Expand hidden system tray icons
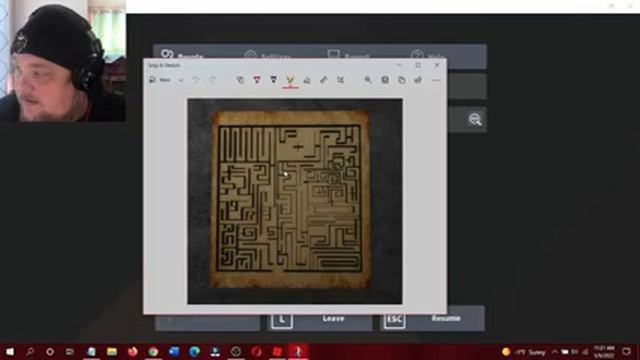 coord(555,352)
